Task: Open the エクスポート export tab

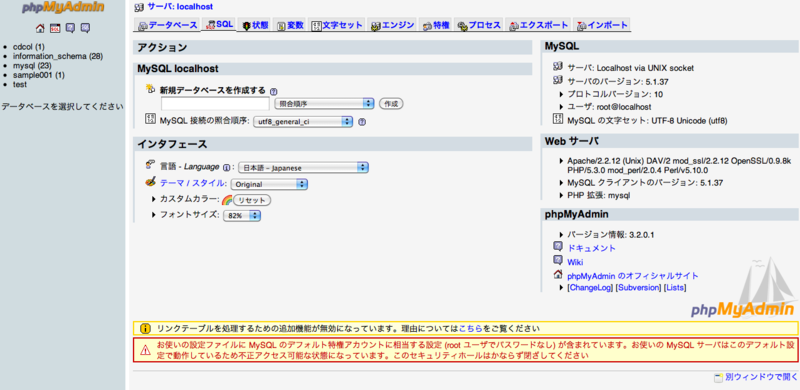Action: coord(538,25)
